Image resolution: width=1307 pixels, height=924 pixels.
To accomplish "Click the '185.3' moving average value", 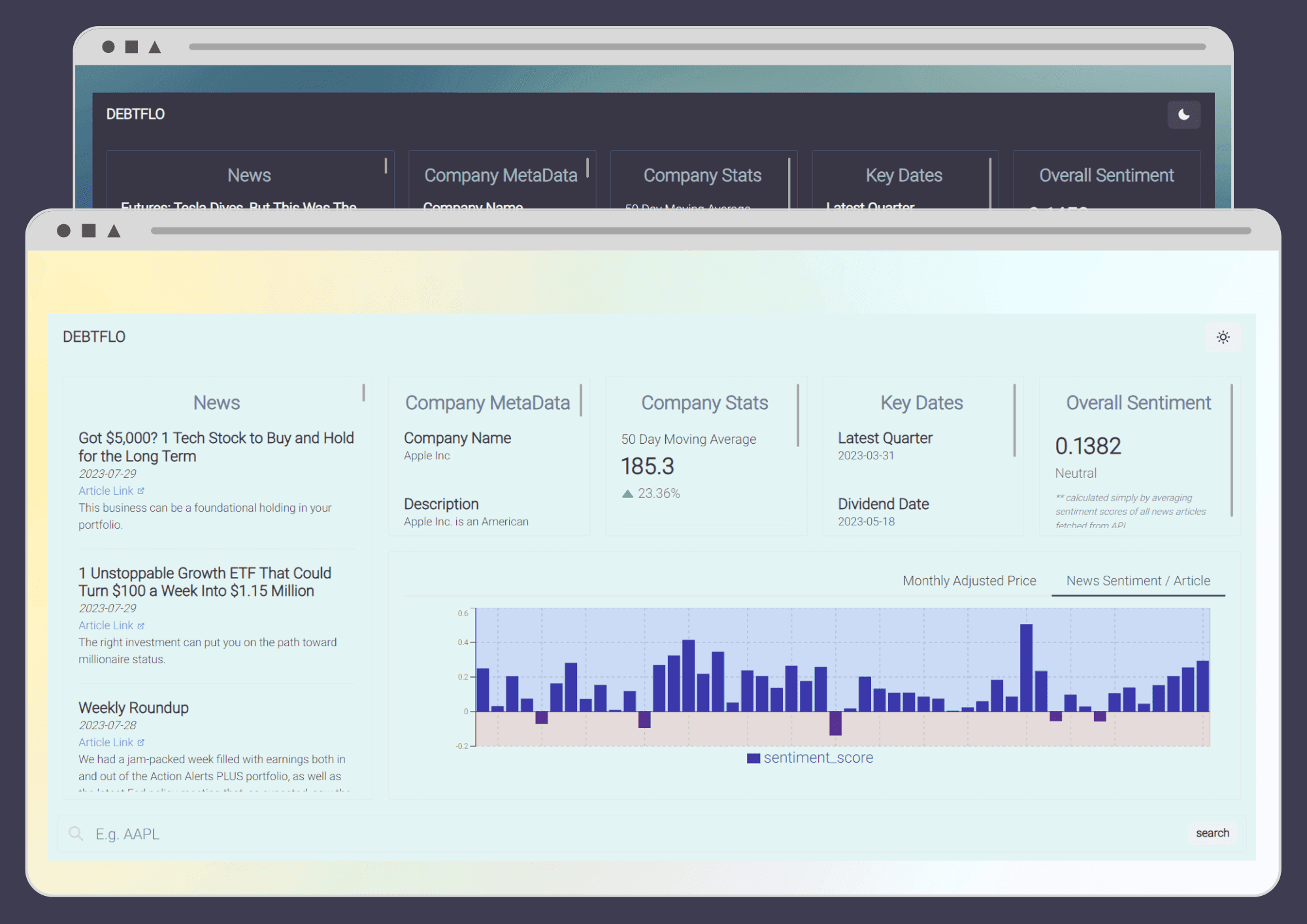I will click(647, 467).
